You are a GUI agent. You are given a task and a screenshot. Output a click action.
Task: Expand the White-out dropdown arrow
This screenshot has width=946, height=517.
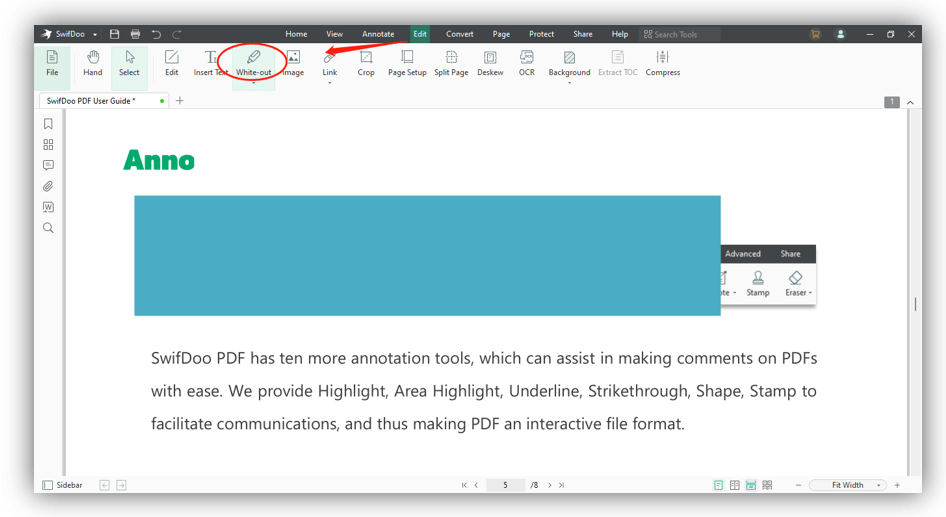(x=253, y=82)
